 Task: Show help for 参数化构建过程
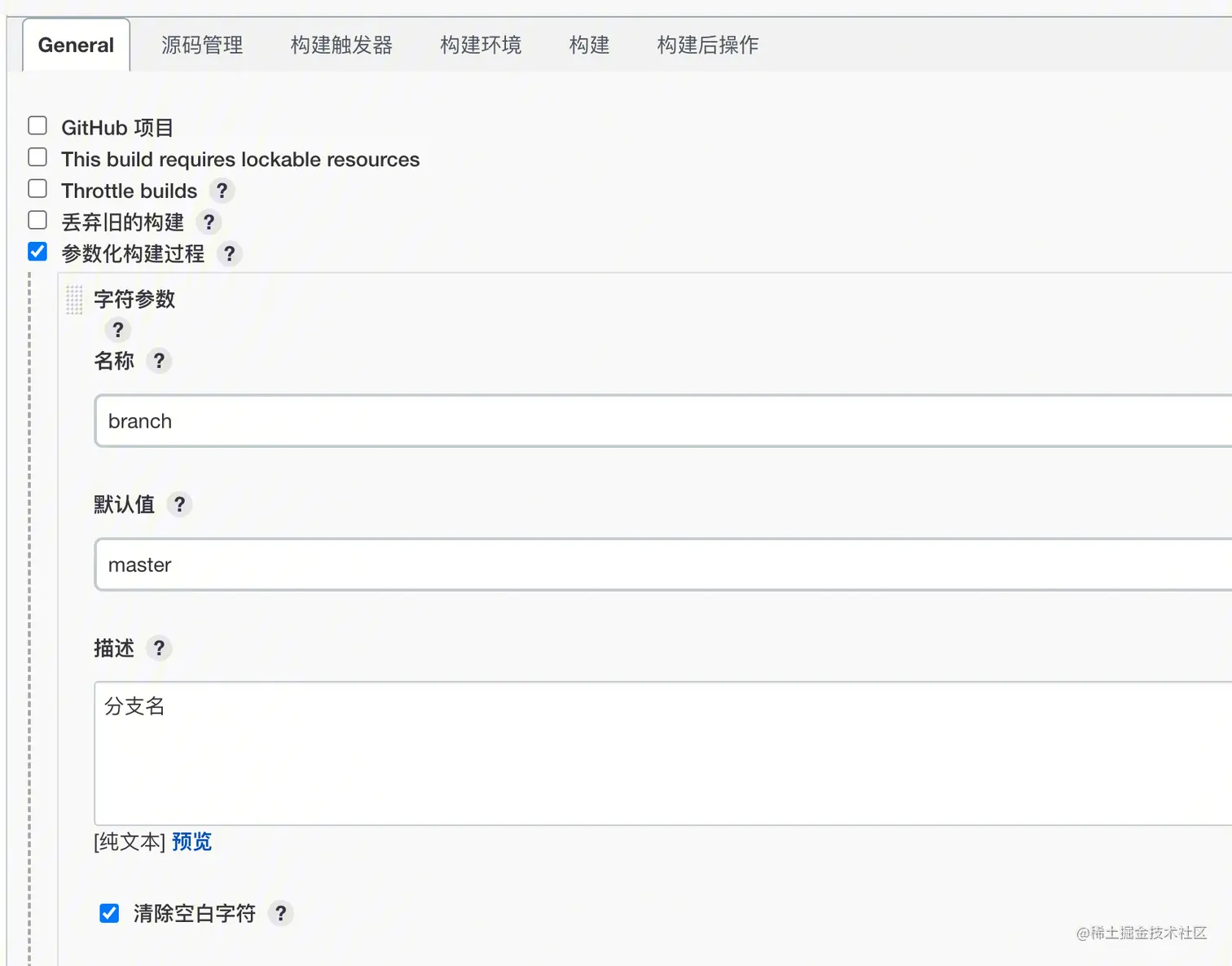pyautogui.click(x=230, y=254)
